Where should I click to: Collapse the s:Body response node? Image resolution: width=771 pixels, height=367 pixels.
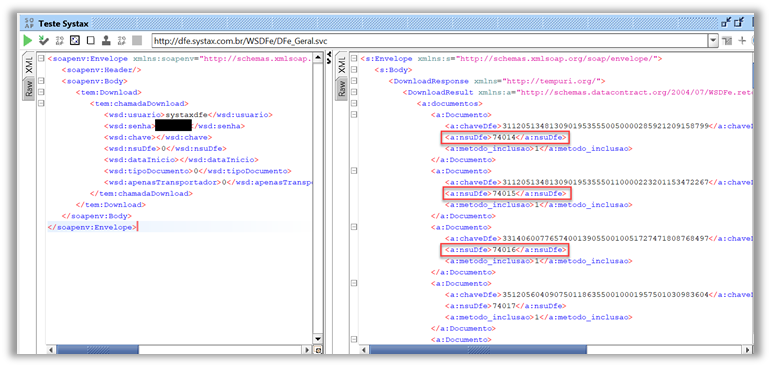pyautogui.click(x=354, y=70)
